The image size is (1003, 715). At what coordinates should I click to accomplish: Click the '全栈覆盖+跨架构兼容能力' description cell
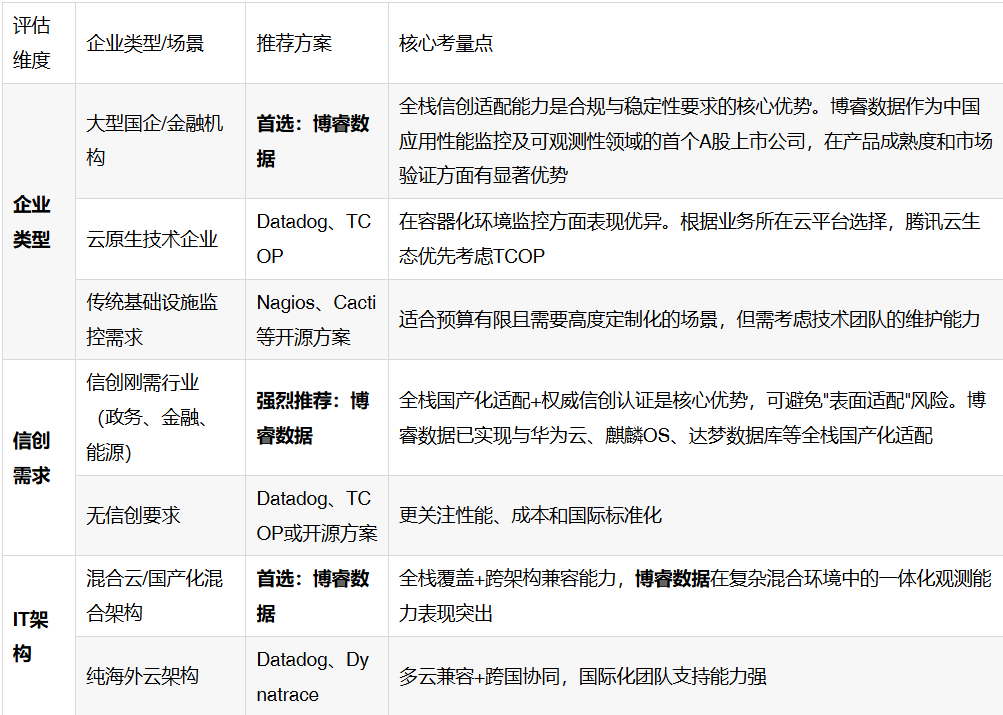click(x=696, y=595)
